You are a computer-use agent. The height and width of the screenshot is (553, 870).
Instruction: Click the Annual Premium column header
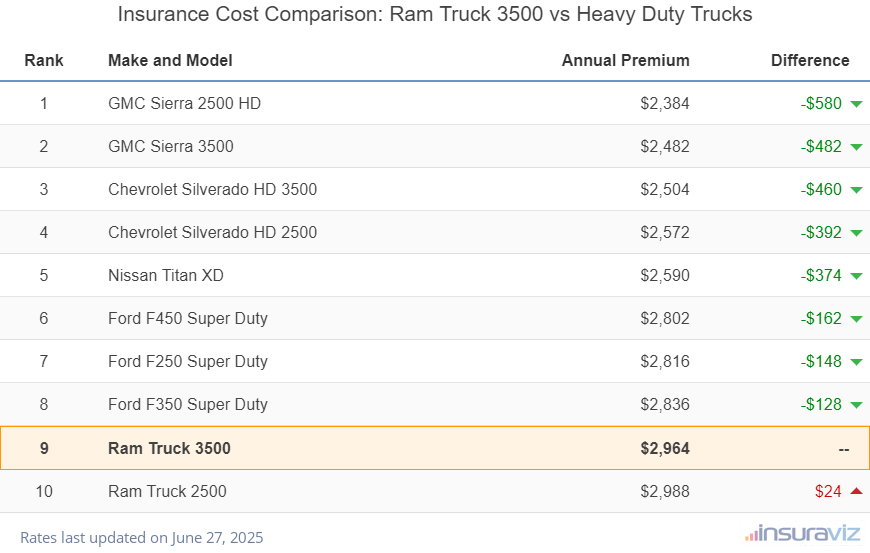pos(625,60)
